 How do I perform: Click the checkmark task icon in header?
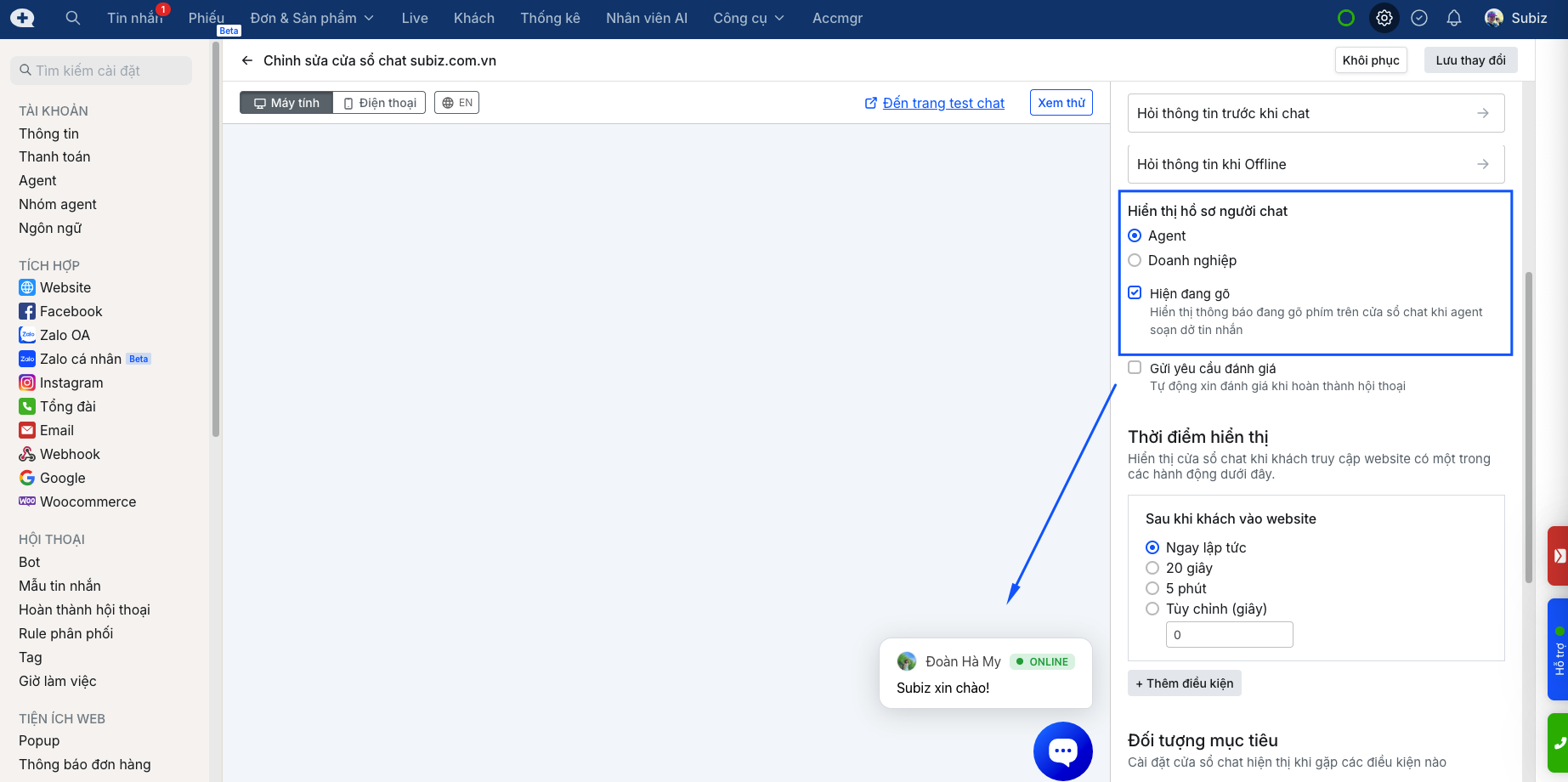[x=1419, y=18]
